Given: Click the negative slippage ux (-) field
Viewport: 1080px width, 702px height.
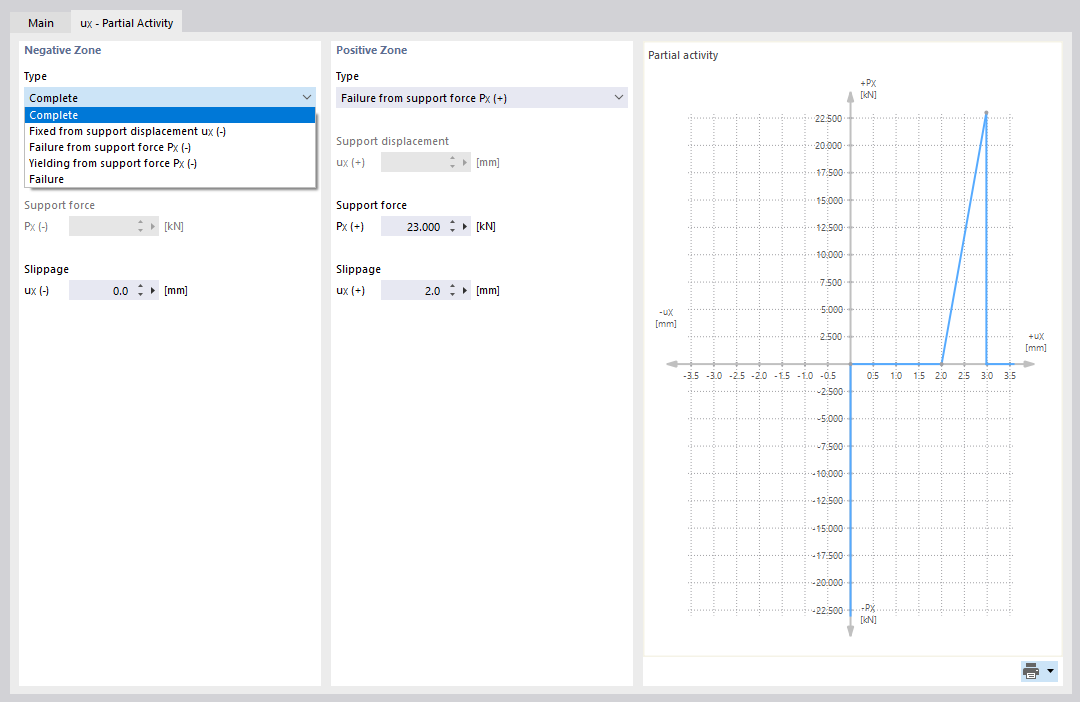Looking at the screenshot, I should point(101,291).
